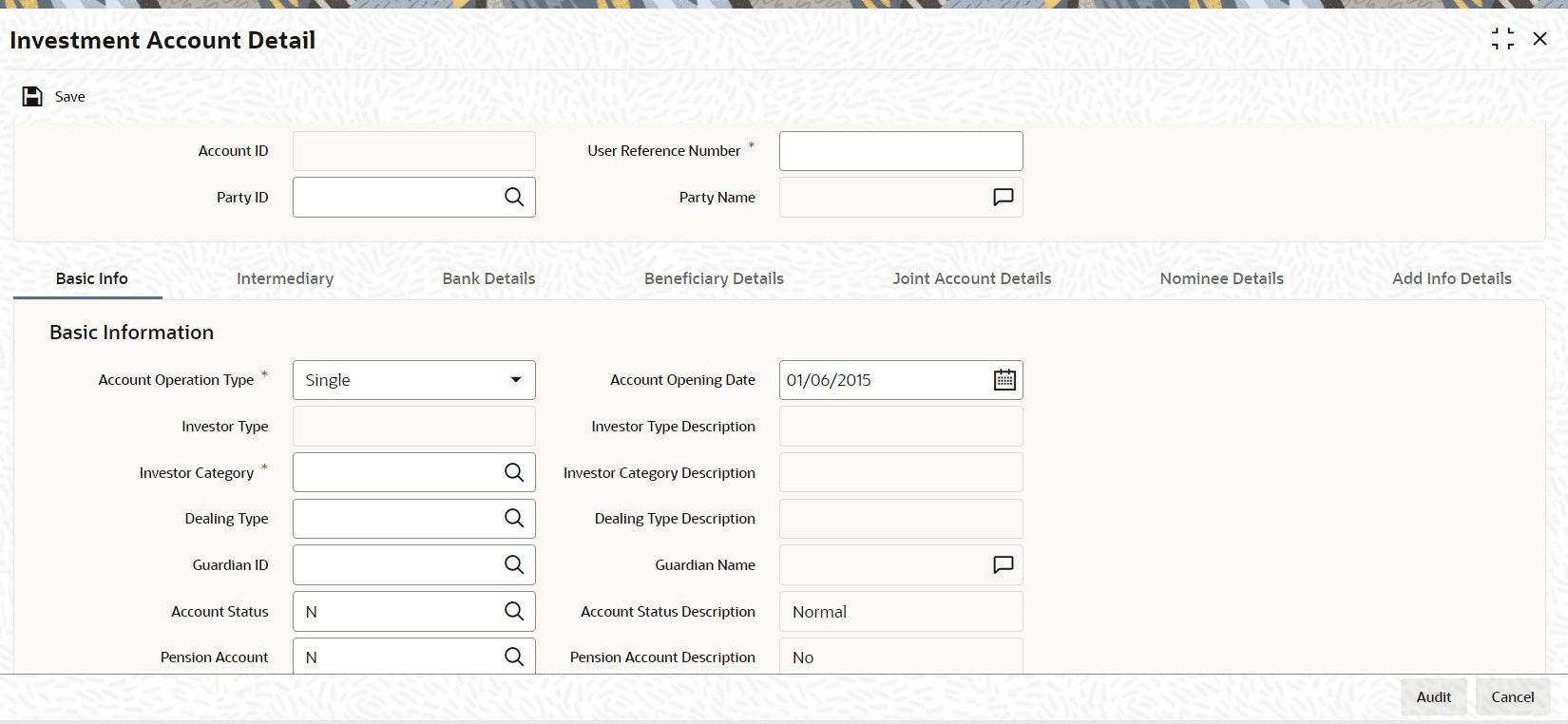Click the Investor Category Description field
Viewport: 1568px width, 724px height.
[901, 472]
